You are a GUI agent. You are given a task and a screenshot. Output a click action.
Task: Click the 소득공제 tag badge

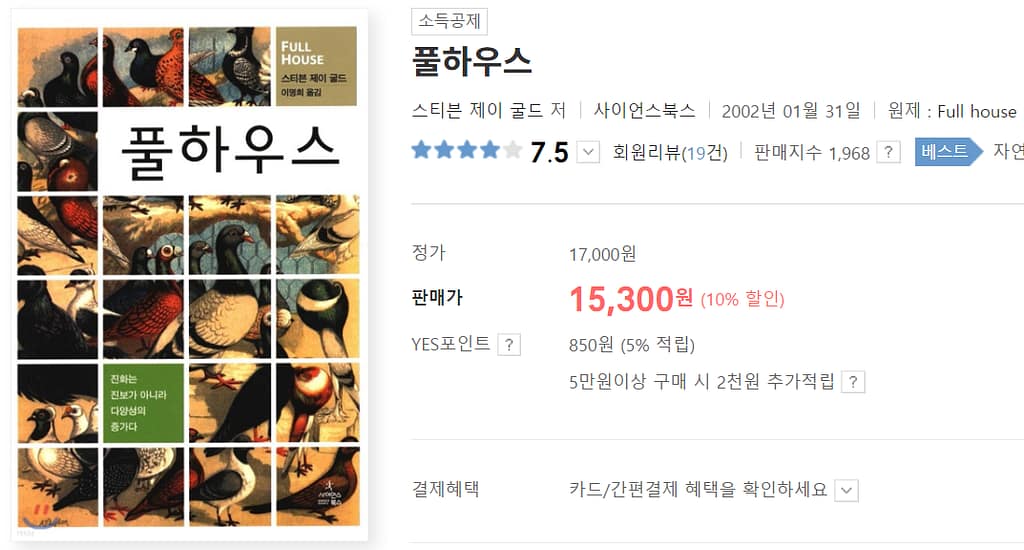449,21
